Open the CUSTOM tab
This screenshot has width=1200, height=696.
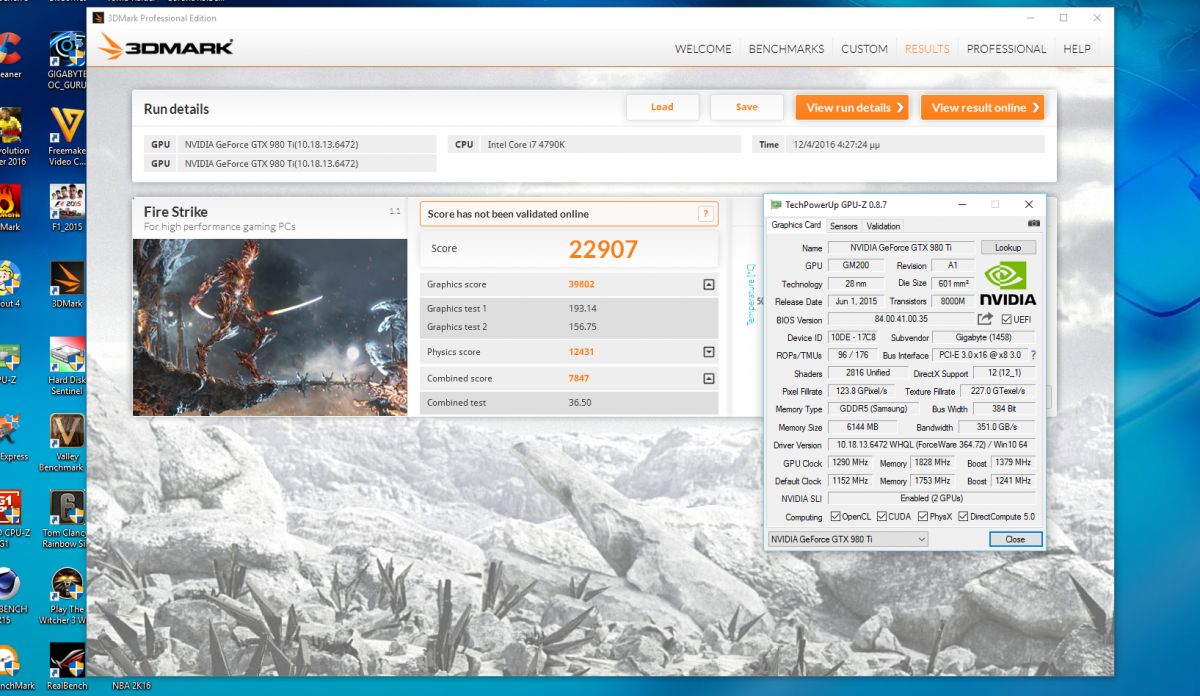click(864, 49)
